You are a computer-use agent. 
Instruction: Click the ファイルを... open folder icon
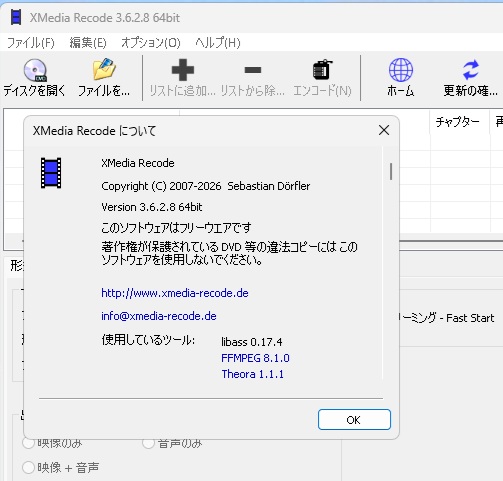104,69
